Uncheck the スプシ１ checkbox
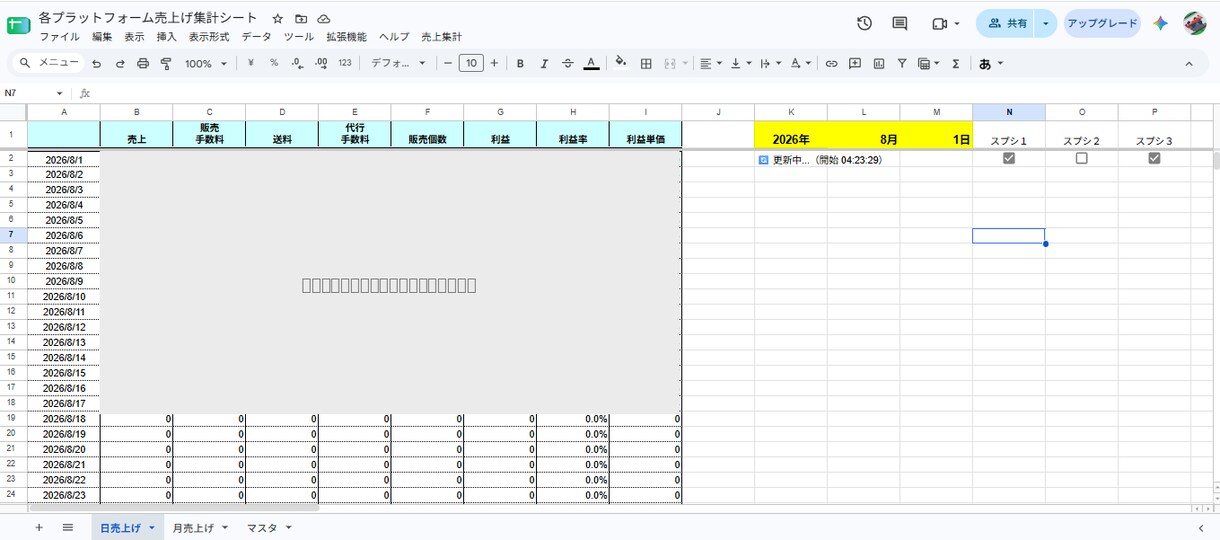The width and height of the screenshot is (1220, 540). [x=1009, y=158]
